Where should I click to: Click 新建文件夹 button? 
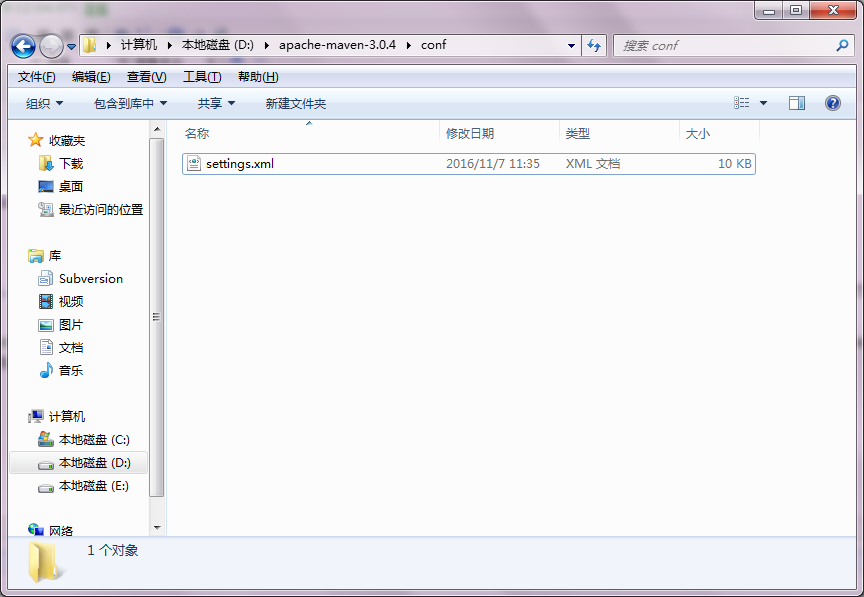point(296,103)
